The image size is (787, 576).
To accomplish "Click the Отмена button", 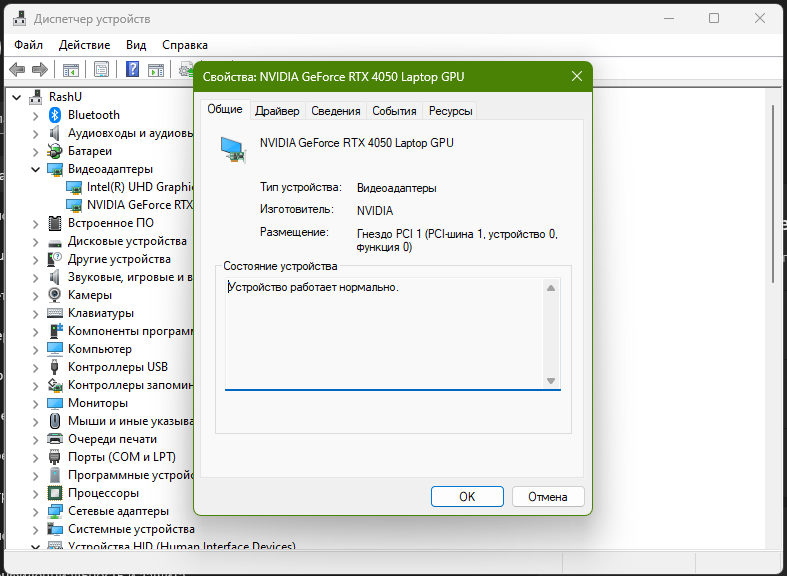I will click(x=548, y=496).
